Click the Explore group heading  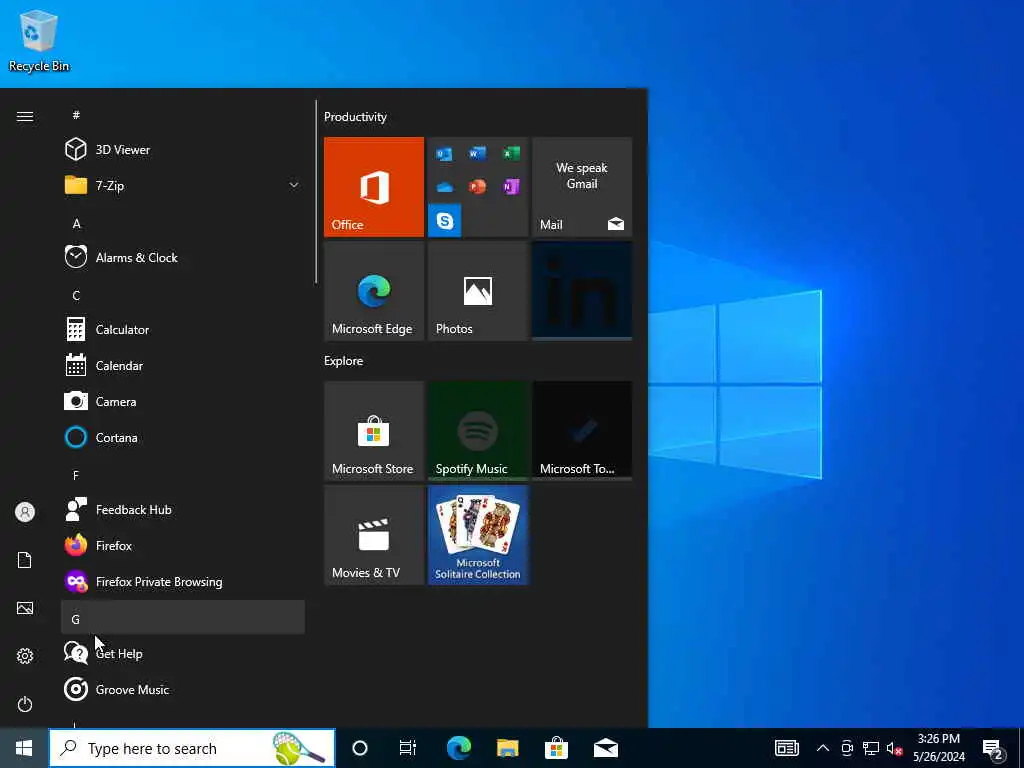tap(344, 360)
